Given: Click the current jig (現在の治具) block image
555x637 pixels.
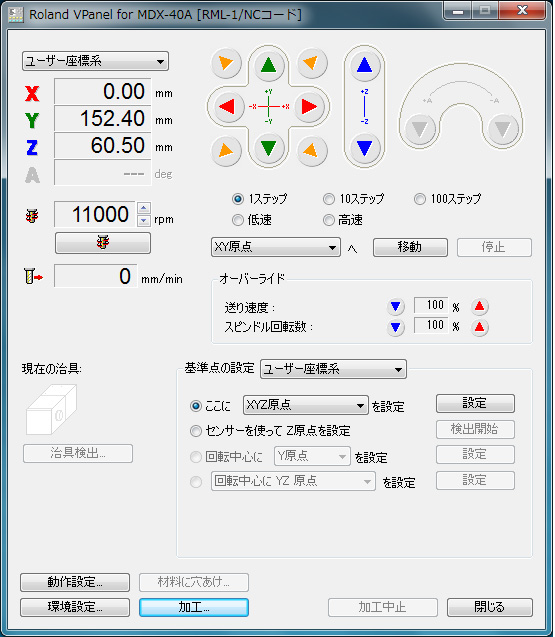Looking at the screenshot, I should coord(52,410).
